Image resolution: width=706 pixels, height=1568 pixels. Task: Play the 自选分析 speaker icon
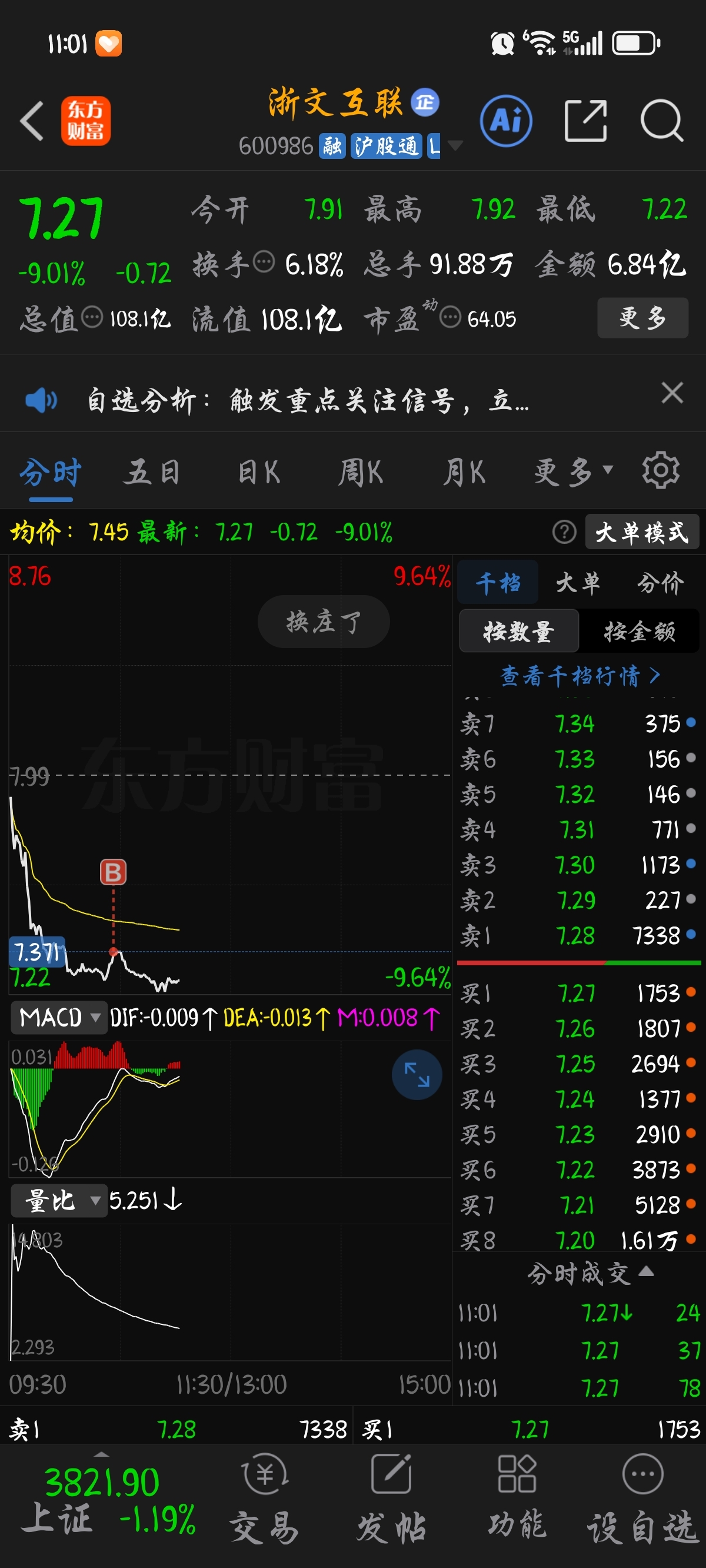[41, 400]
